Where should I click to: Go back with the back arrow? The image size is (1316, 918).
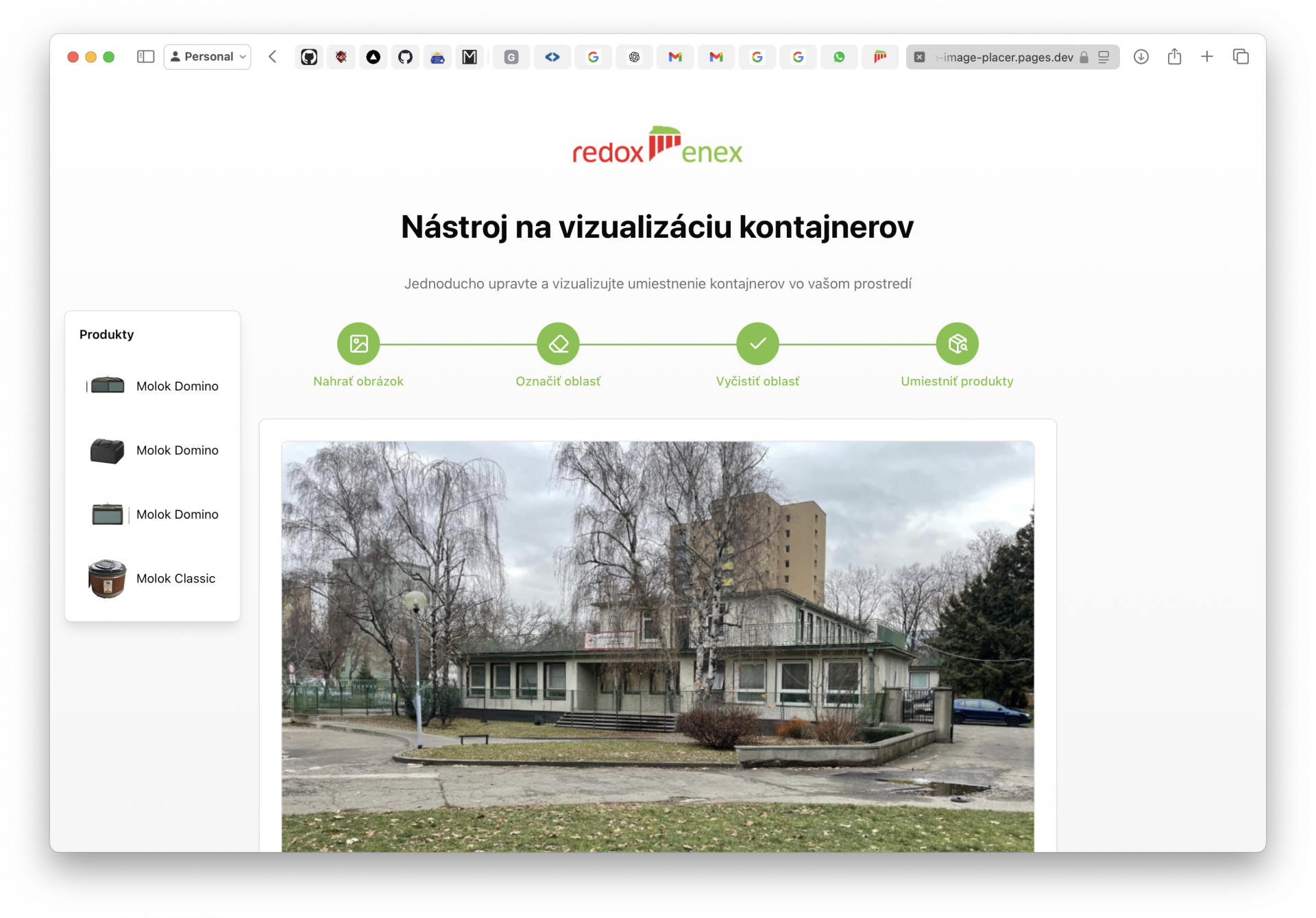(x=273, y=57)
